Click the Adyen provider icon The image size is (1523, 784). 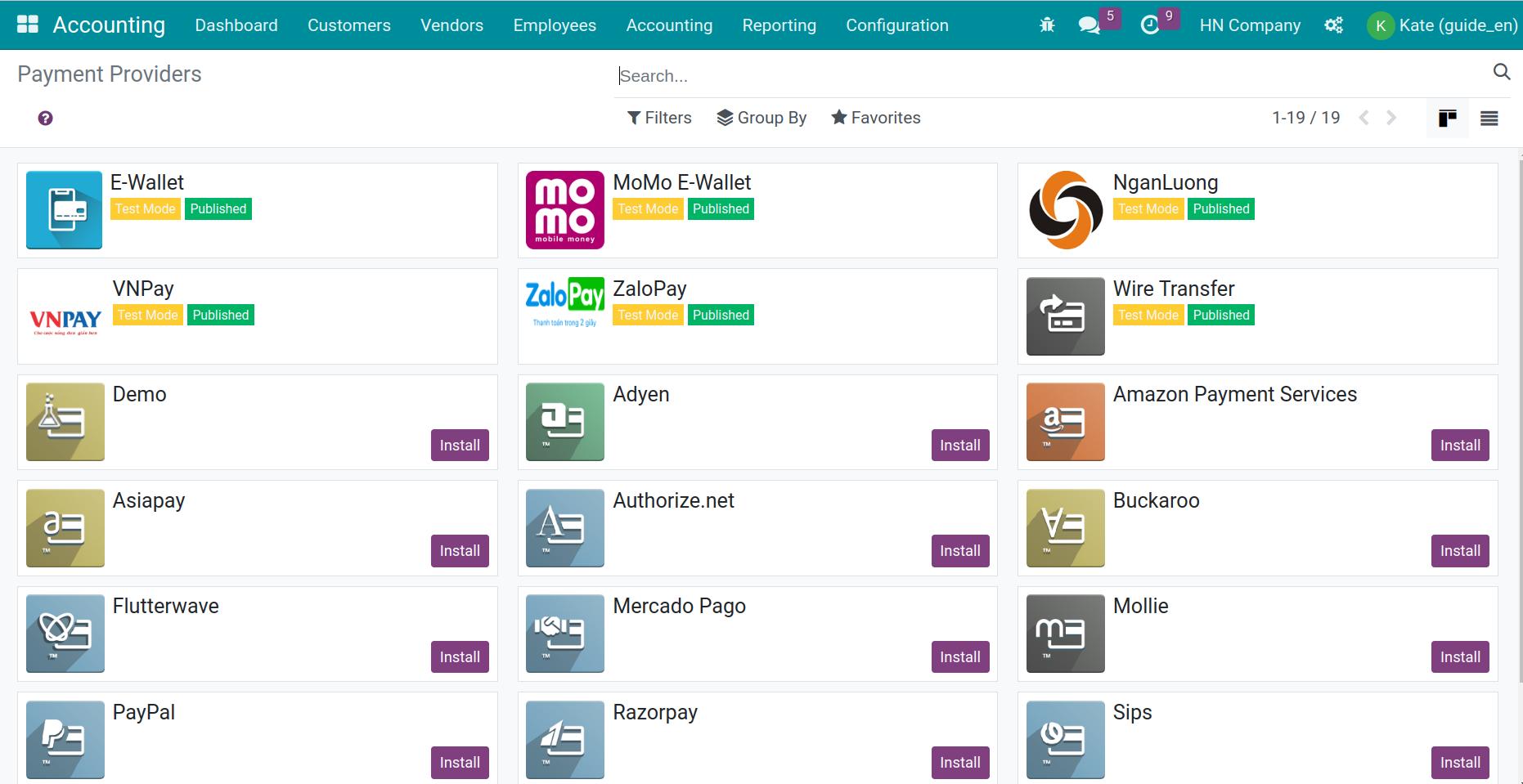click(x=565, y=422)
